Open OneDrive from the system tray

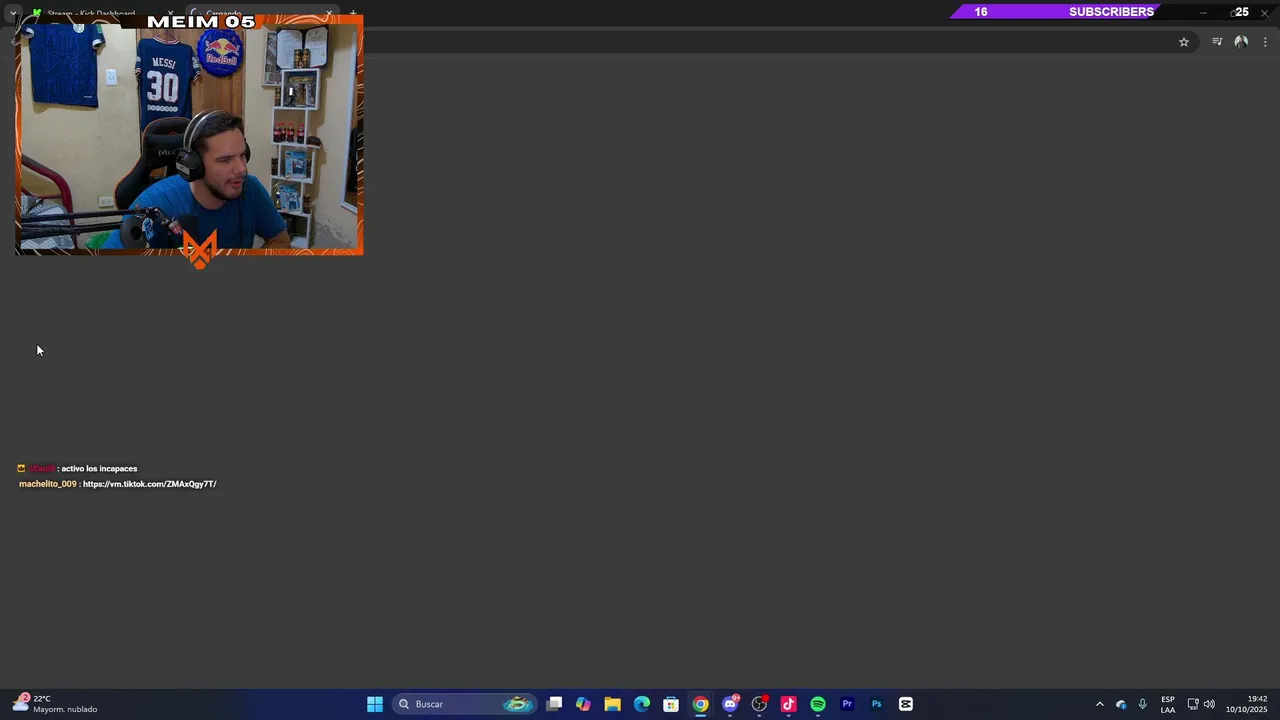1121,704
